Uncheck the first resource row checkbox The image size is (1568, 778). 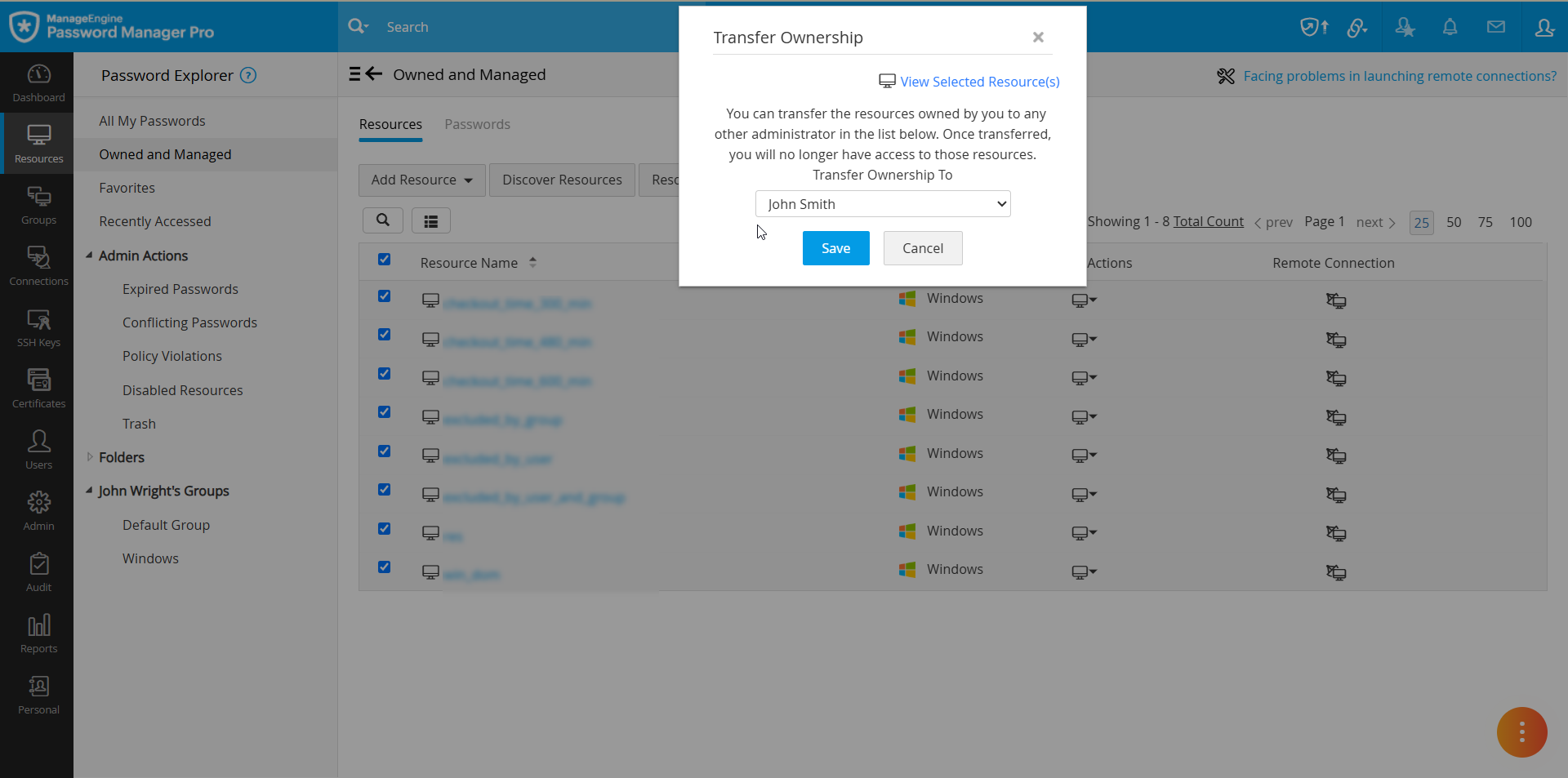tap(384, 296)
